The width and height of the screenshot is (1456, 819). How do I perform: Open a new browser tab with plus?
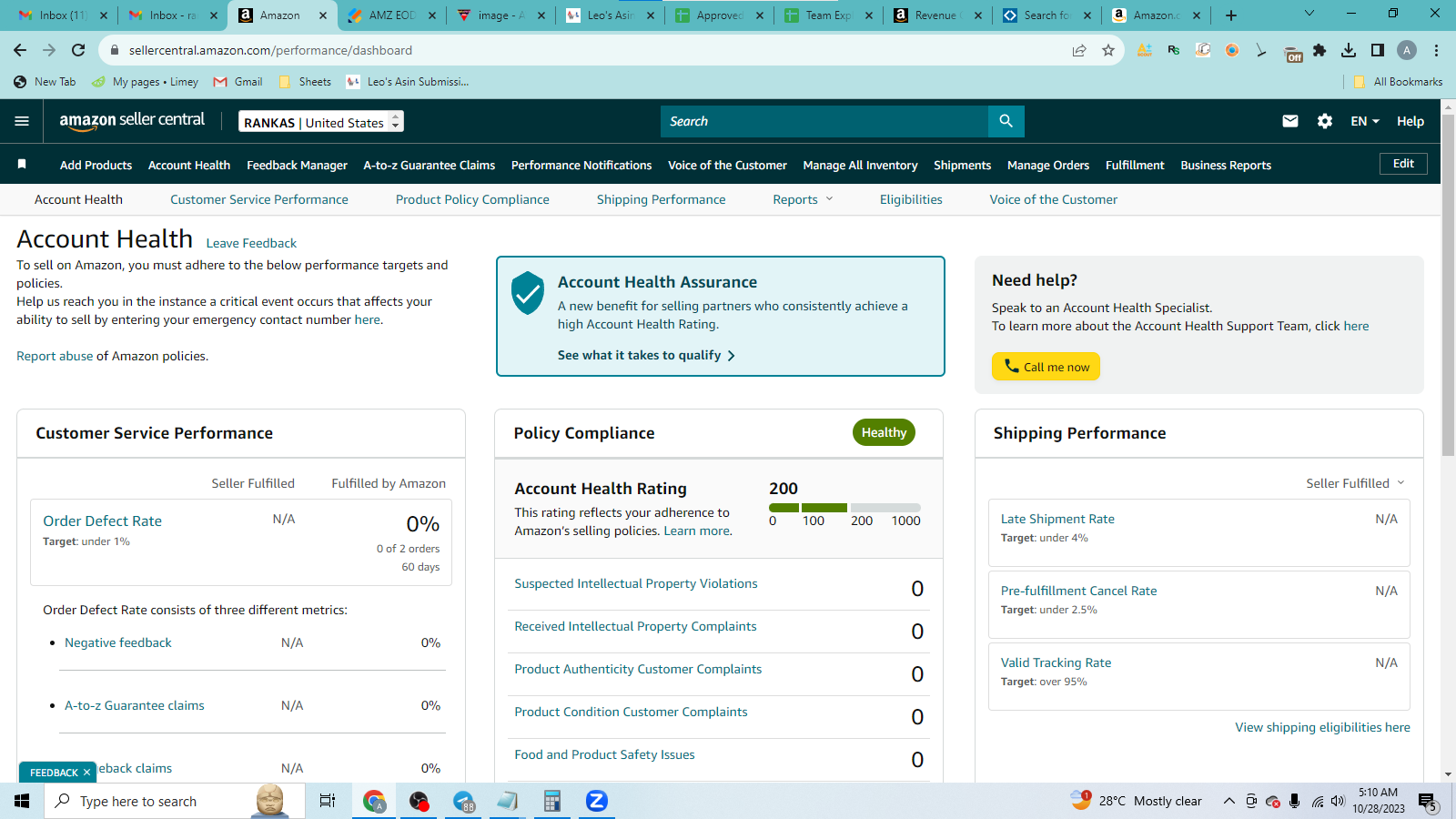click(1231, 15)
